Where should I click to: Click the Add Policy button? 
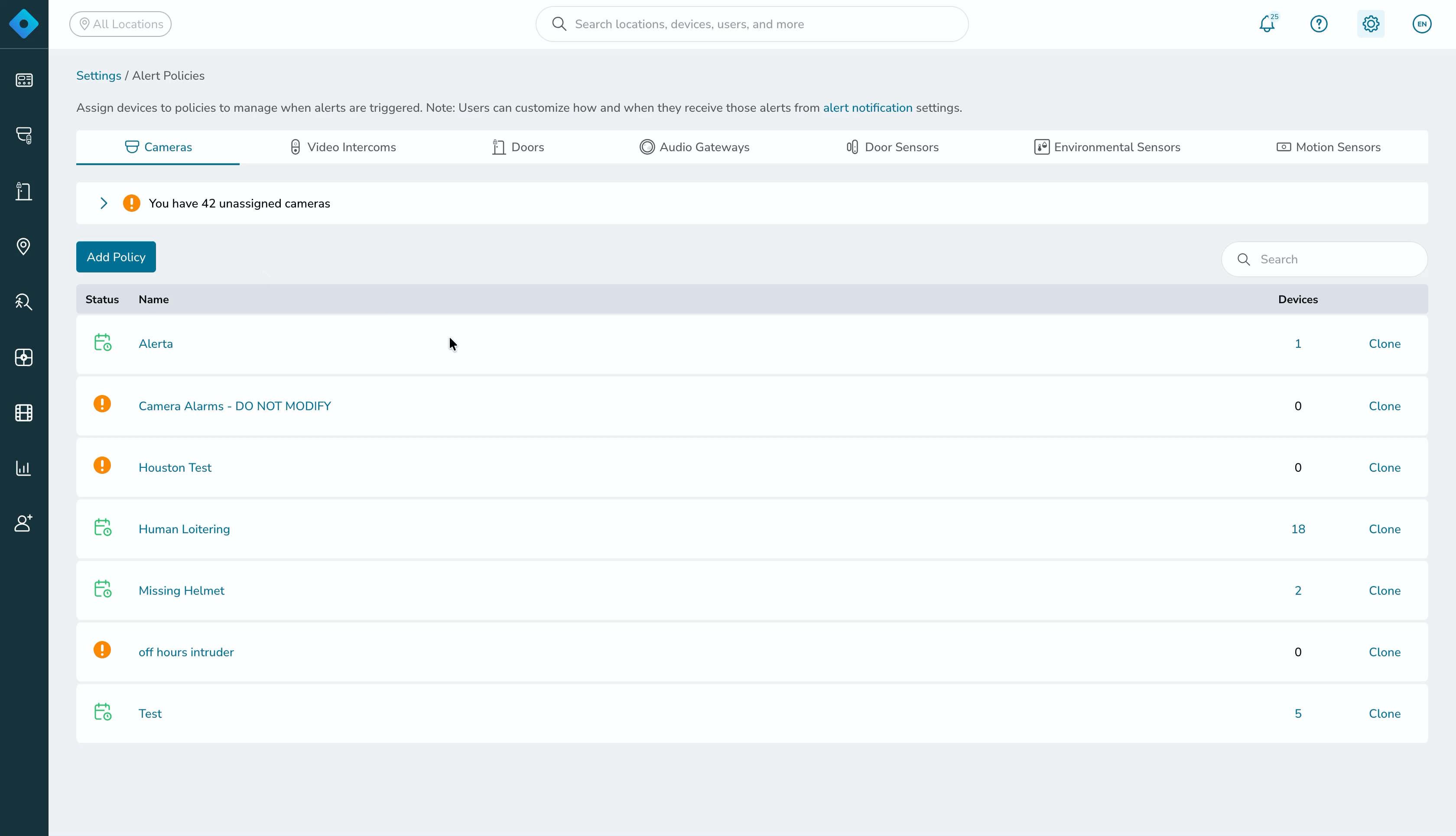coord(116,257)
